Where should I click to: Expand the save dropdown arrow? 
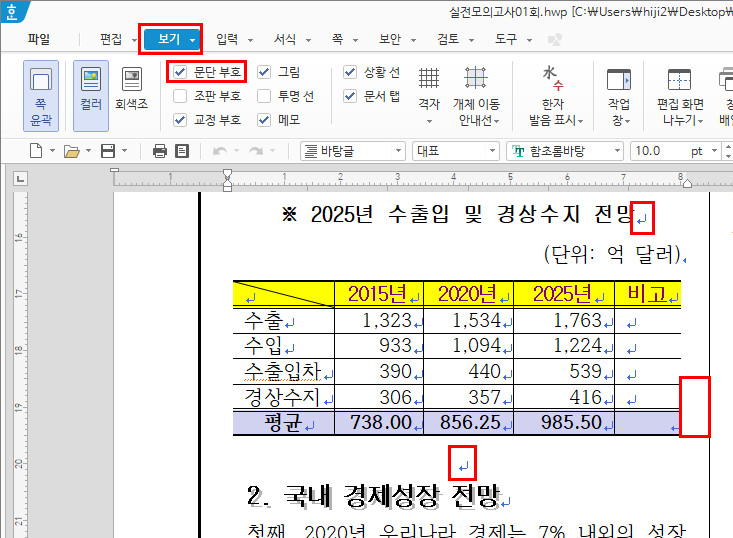pyautogui.click(x=124, y=151)
